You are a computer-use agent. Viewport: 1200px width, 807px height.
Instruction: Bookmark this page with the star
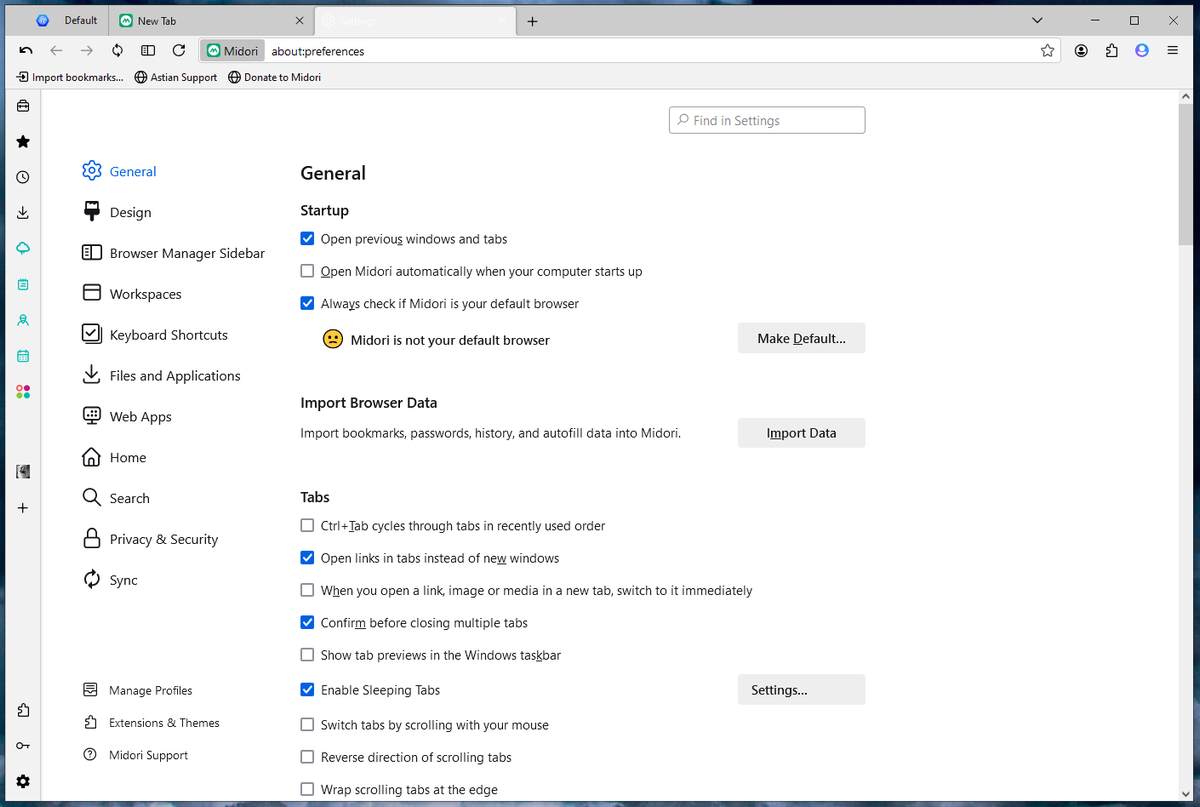(1047, 50)
